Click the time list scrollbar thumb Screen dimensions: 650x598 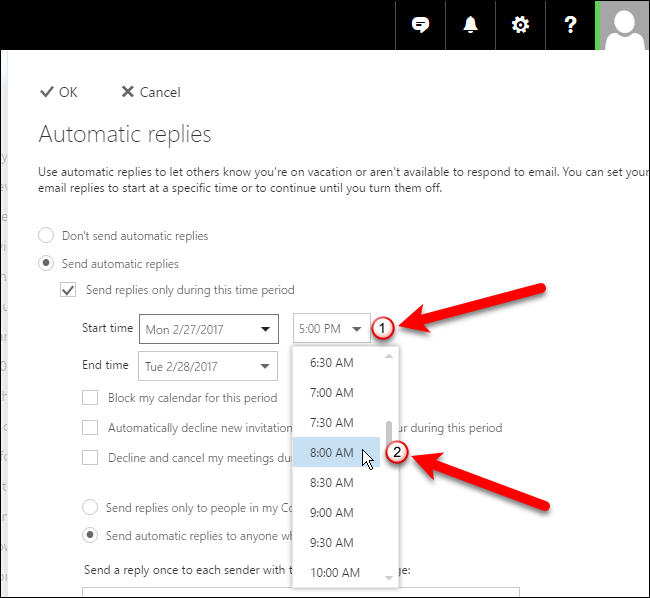click(389, 437)
